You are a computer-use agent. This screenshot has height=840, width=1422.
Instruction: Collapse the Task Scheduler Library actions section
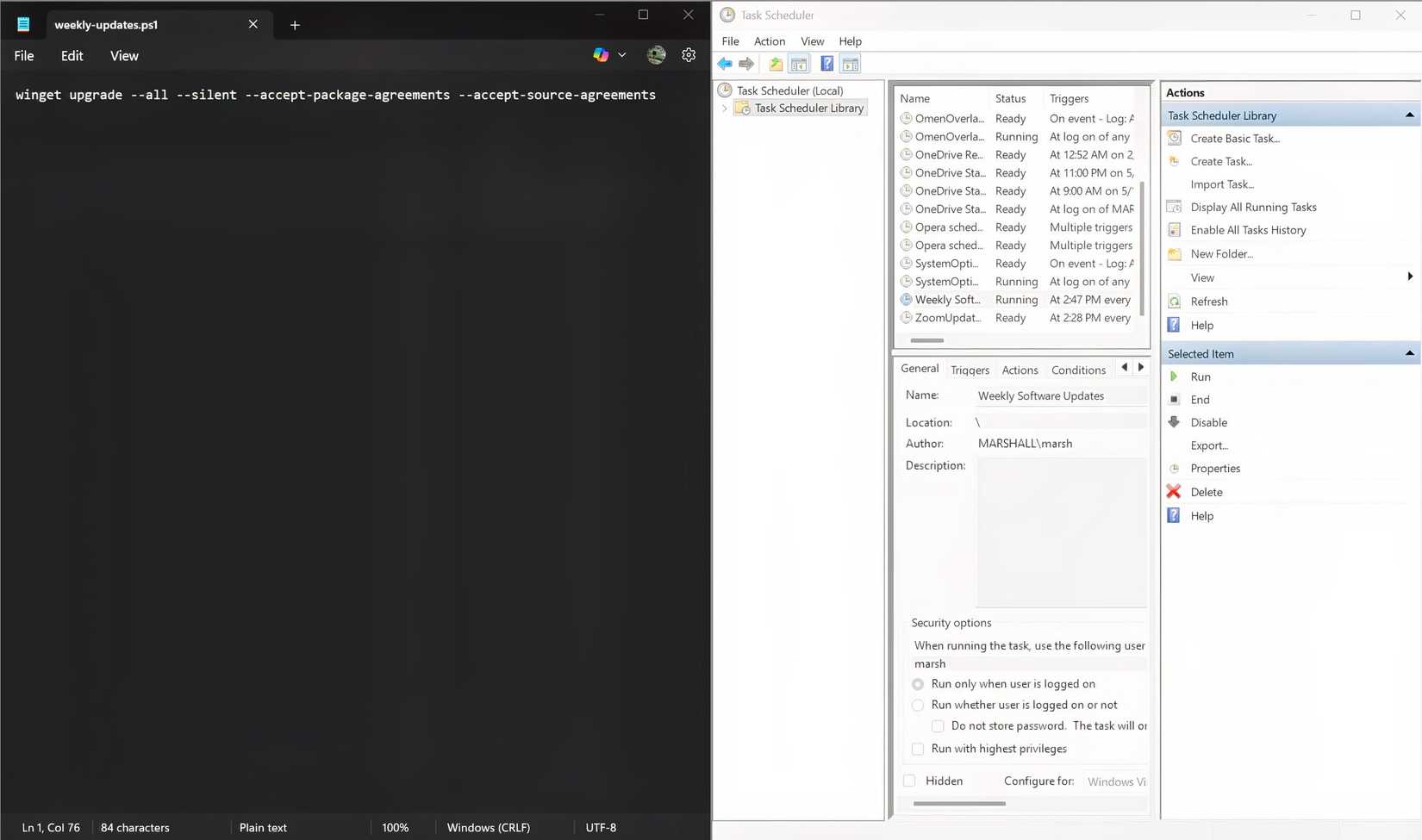click(x=1409, y=115)
